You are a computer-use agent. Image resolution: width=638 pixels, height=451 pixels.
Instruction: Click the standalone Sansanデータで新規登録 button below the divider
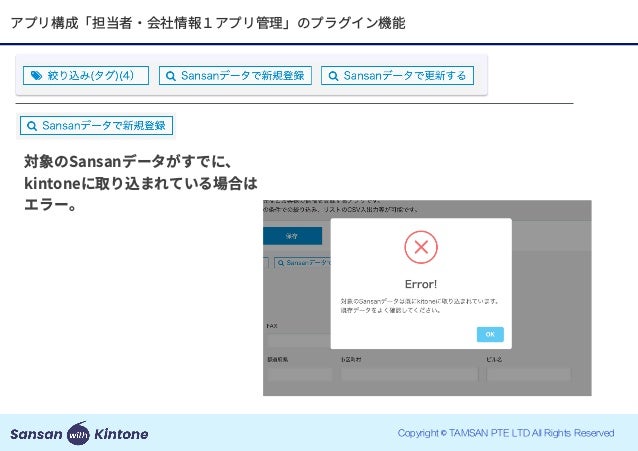(96, 125)
